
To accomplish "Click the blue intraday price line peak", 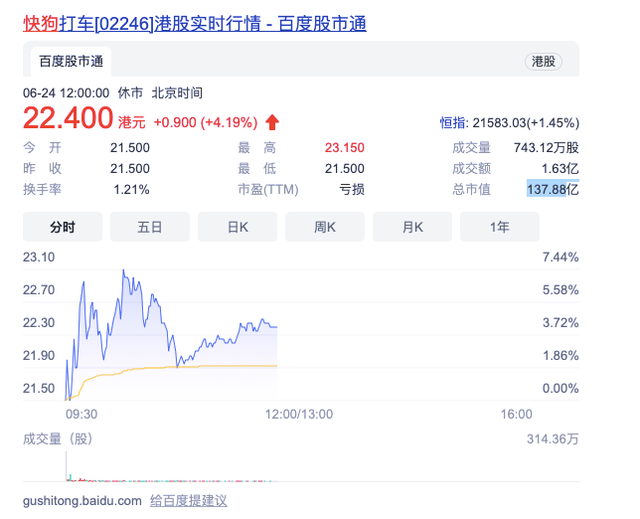I will (124, 271).
